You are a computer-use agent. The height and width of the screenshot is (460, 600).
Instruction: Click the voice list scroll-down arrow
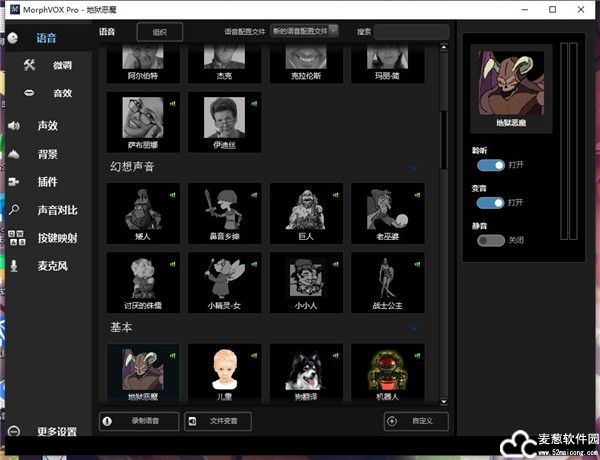pos(444,401)
